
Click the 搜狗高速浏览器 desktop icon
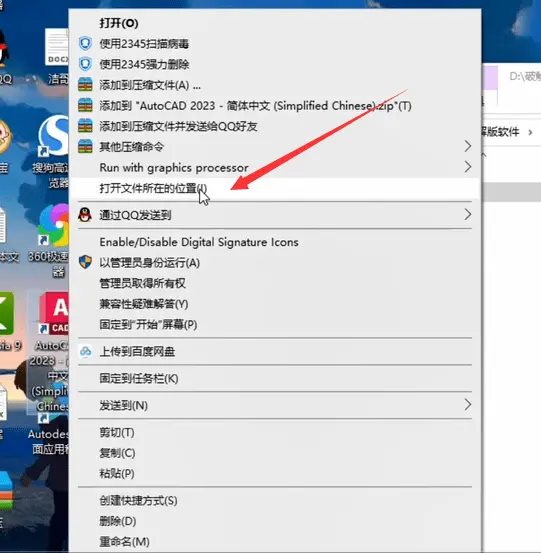click(53, 136)
